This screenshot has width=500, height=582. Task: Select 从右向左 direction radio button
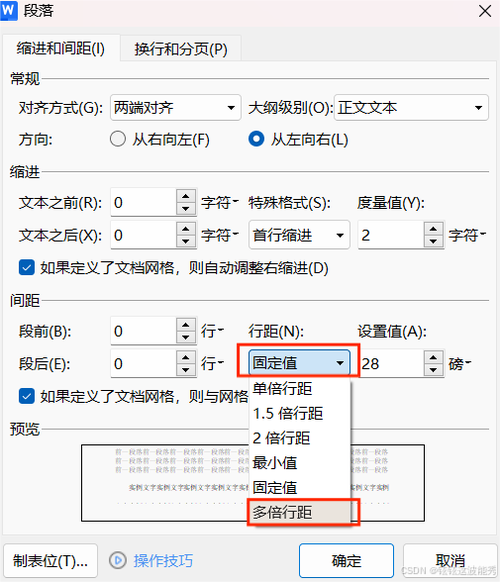[x=118, y=140]
